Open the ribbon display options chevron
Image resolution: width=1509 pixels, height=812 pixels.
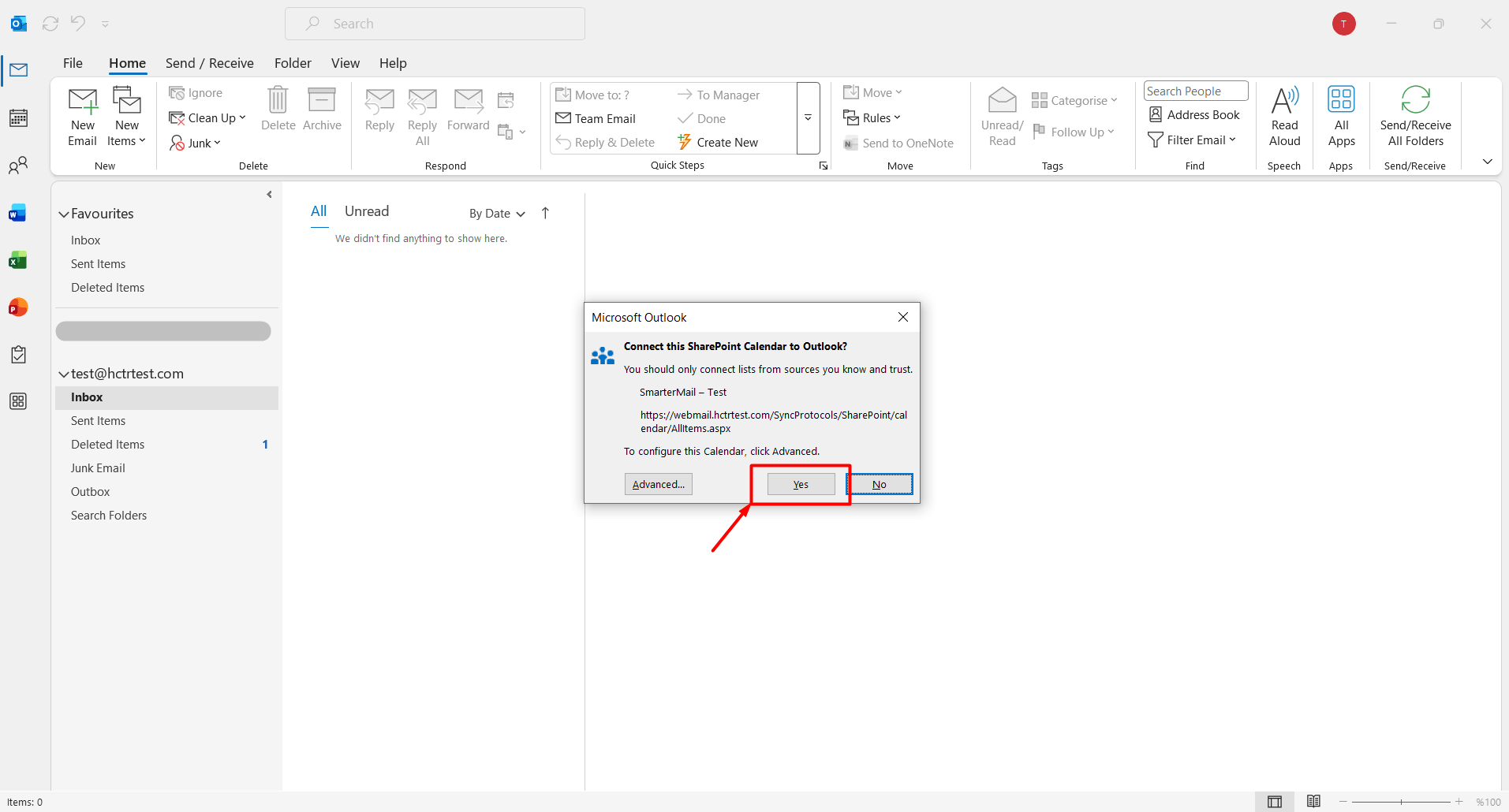pos(1487,162)
